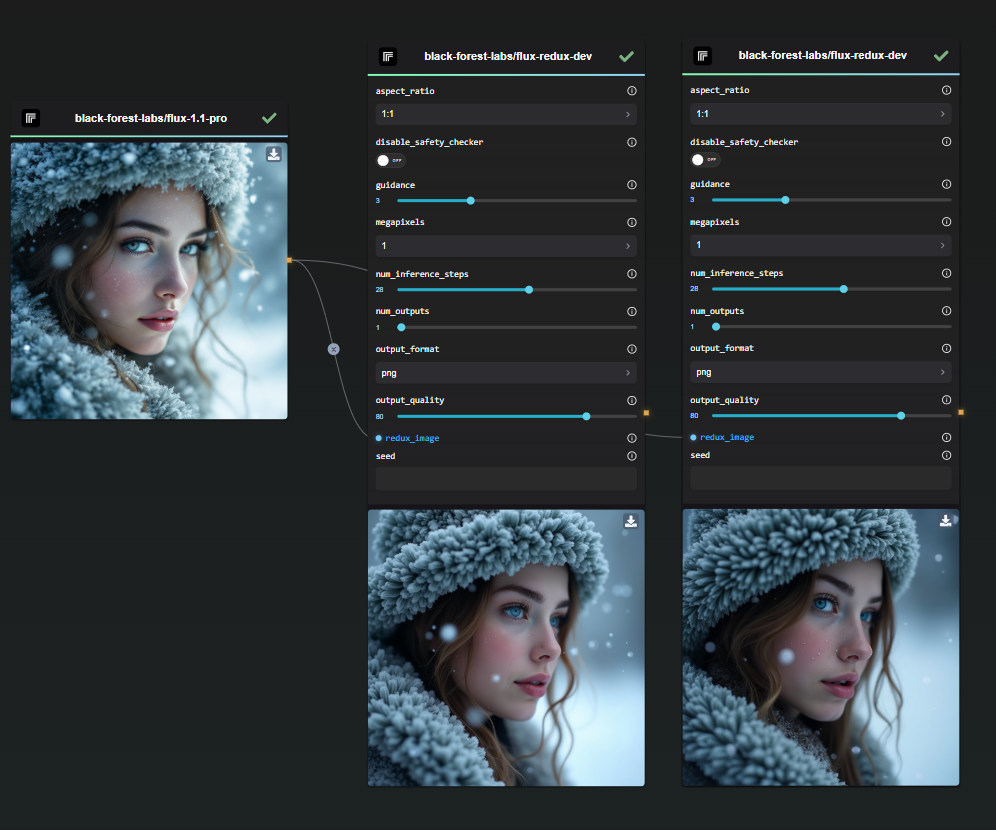This screenshot has height=830, width=996.
Task: Download the middle node's output image
Action: click(631, 521)
